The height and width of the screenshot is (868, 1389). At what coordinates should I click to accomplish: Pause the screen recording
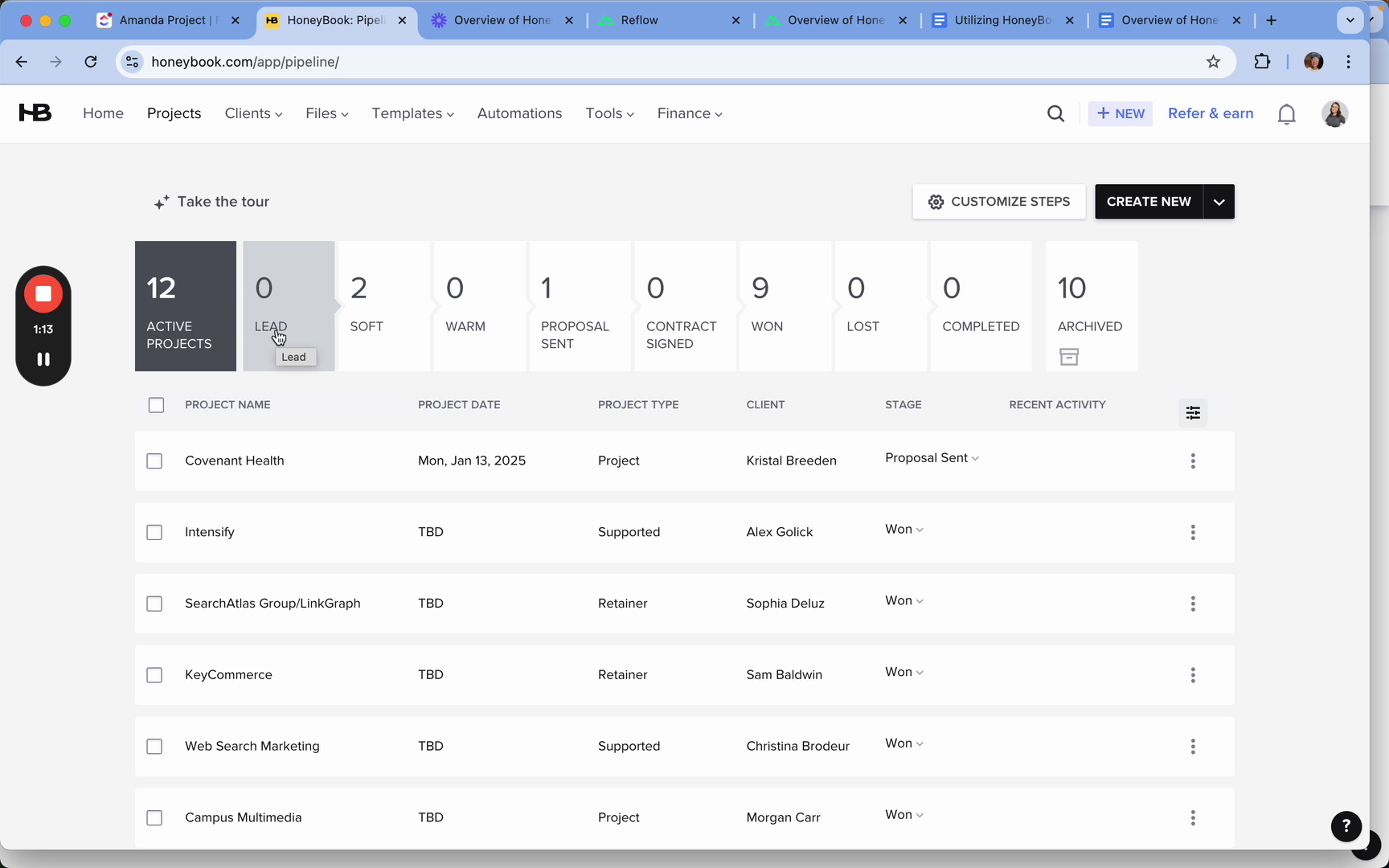tap(43, 359)
